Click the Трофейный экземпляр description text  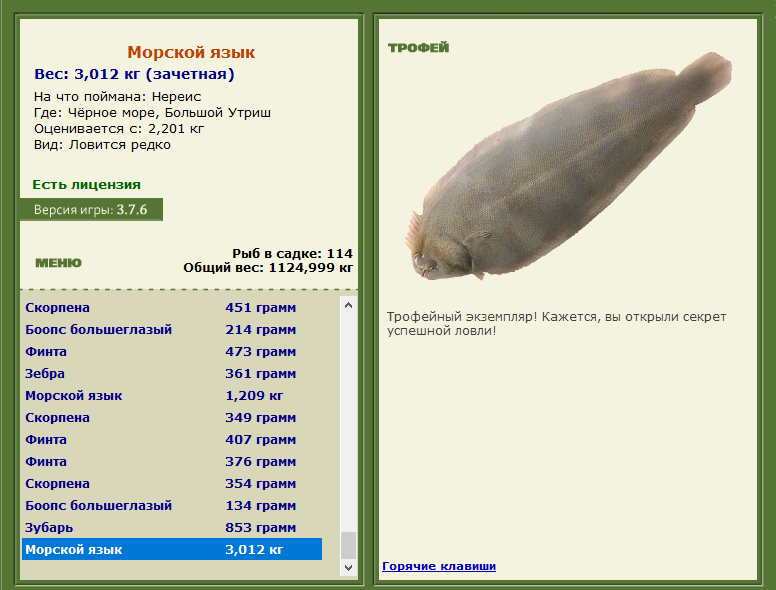556,324
